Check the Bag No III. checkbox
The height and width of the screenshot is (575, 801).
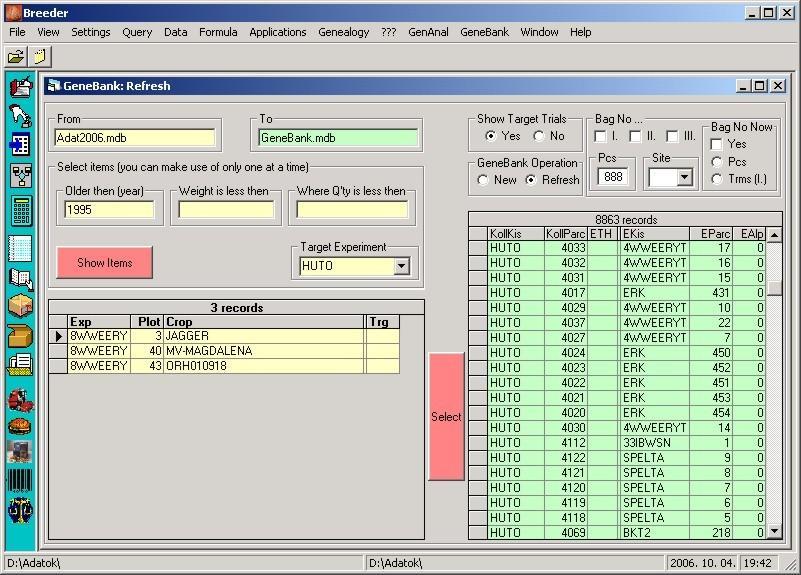(x=673, y=136)
